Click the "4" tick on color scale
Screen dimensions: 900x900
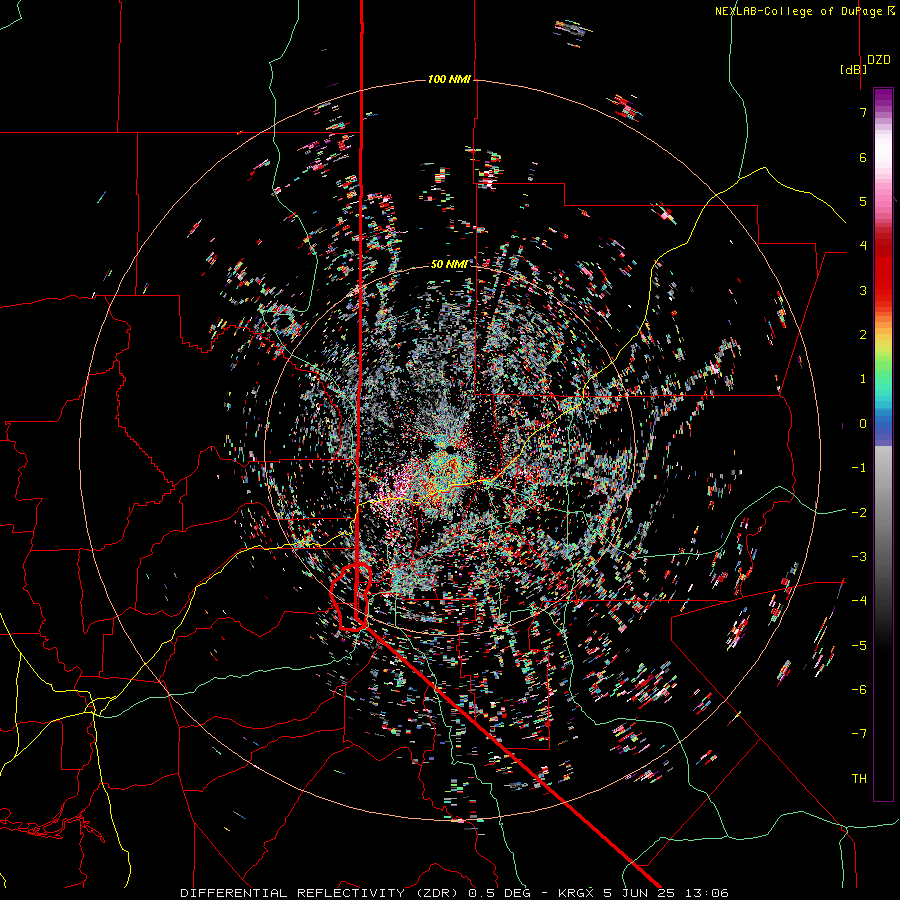pyautogui.click(x=863, y=246)
